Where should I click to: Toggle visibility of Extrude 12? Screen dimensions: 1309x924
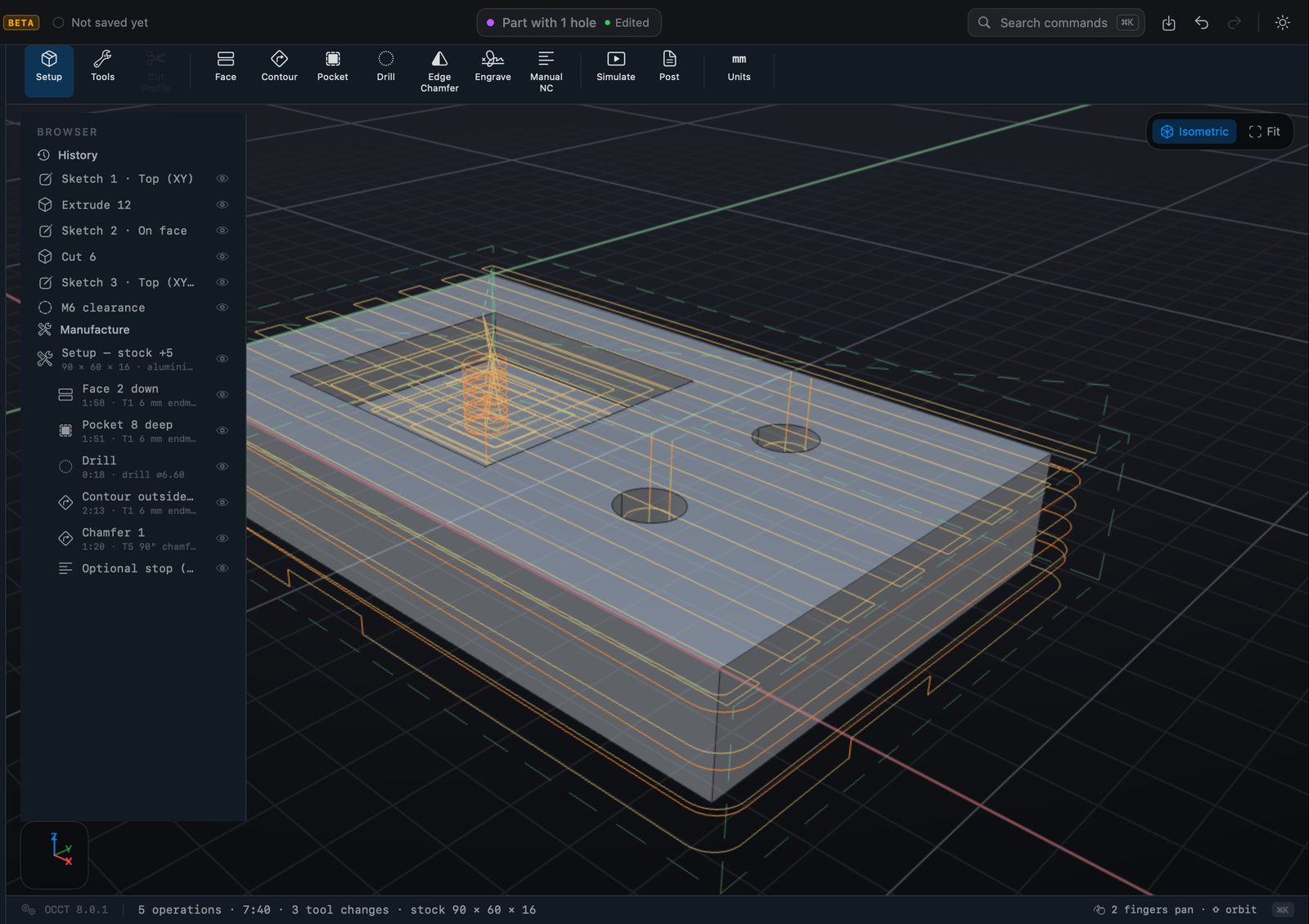tap(222, 204)
